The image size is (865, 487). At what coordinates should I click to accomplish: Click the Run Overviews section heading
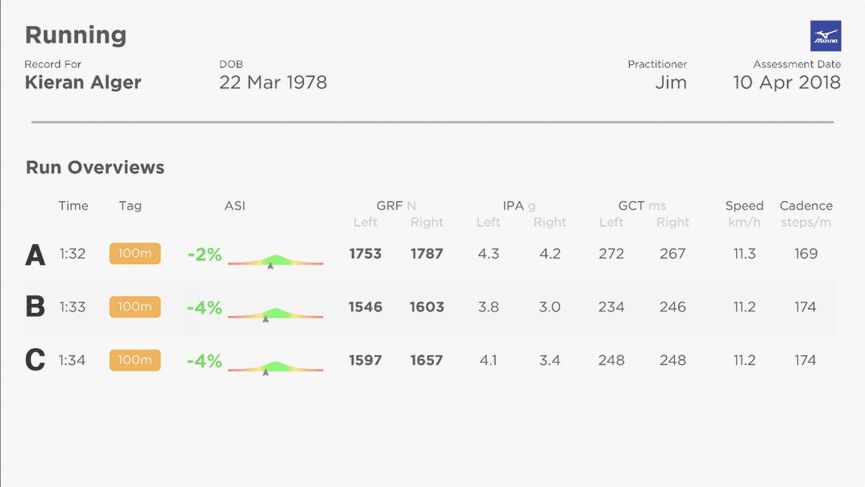[95, 168]
